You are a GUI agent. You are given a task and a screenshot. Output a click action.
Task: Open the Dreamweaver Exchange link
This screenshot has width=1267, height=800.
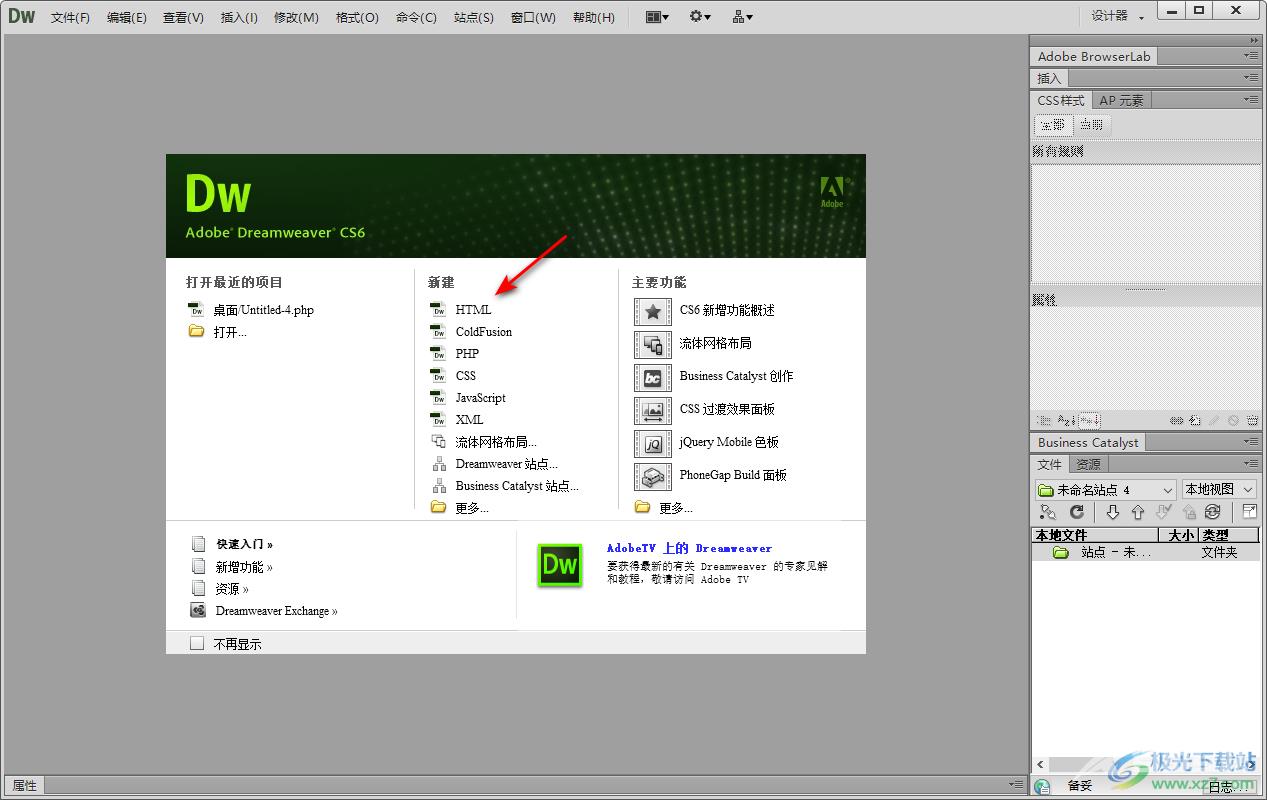(277, 611)
